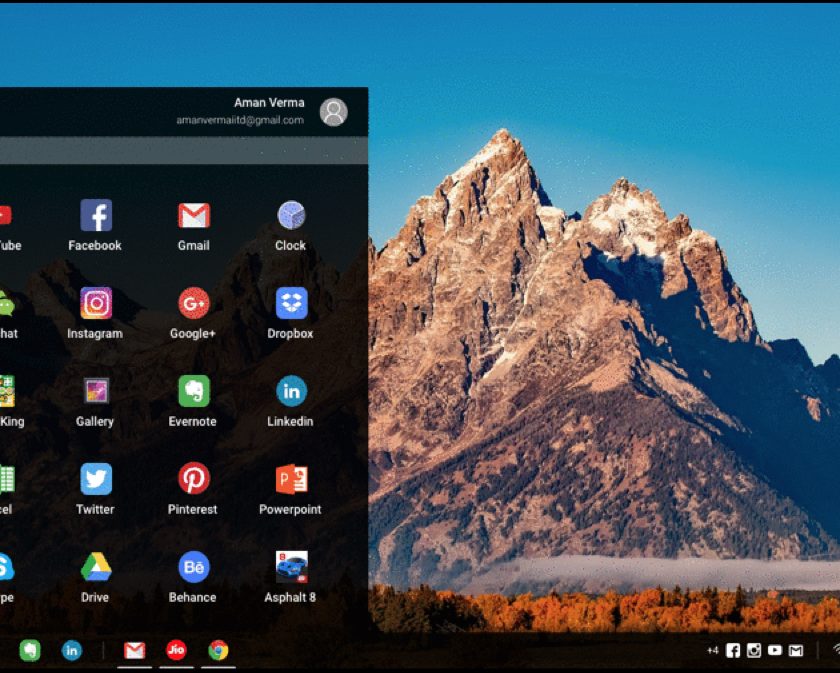
Task: Open the YouTube notification in system tray
Action: point(775,651)
